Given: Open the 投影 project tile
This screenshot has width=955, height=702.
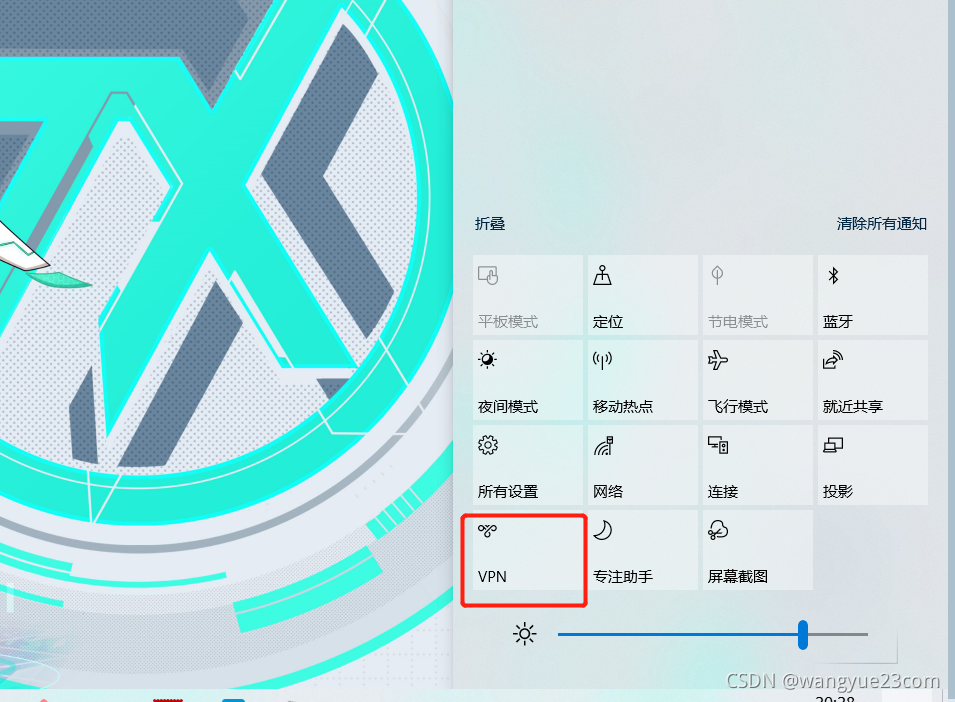Looking at the screenshot, I should (x=873, y=465).
